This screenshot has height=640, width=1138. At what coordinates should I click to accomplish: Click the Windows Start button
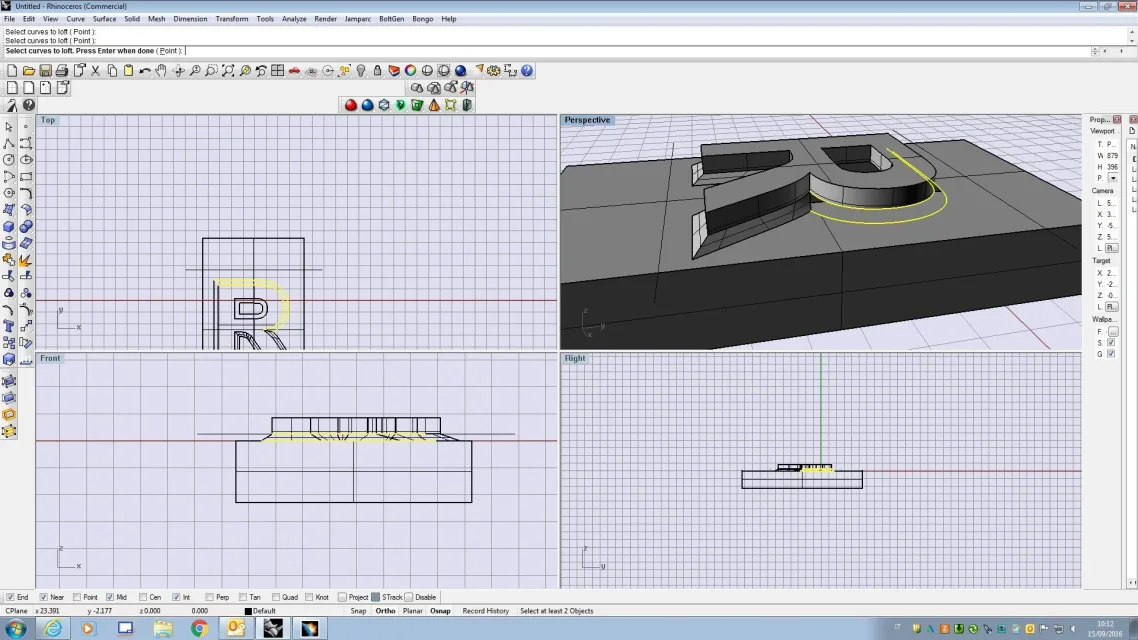(x=16, y=628)
